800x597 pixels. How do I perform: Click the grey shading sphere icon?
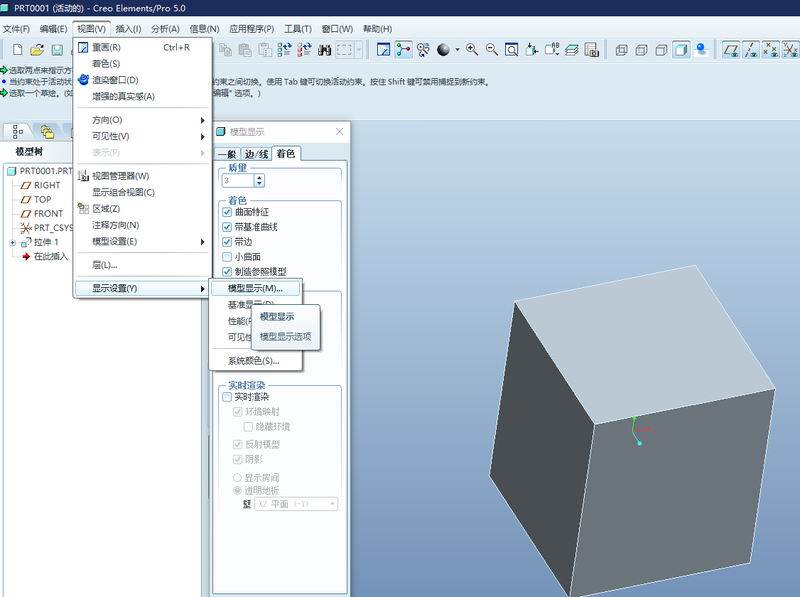(443, 49)
